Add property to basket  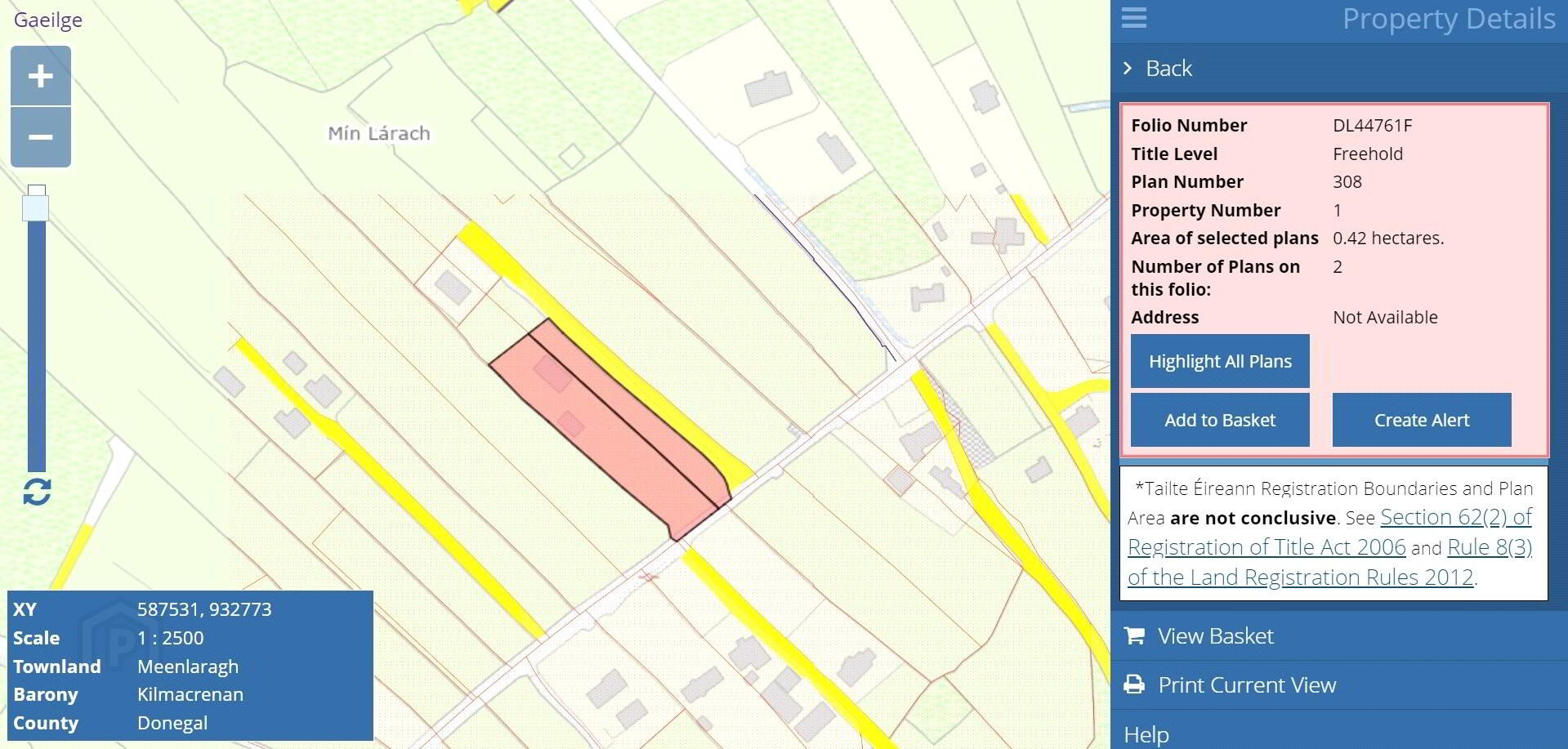1220,420
